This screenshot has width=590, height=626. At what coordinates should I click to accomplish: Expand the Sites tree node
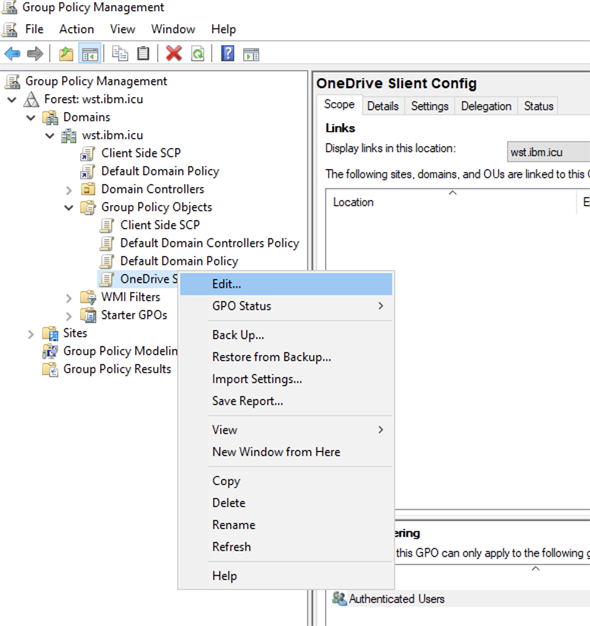(31, 334)
